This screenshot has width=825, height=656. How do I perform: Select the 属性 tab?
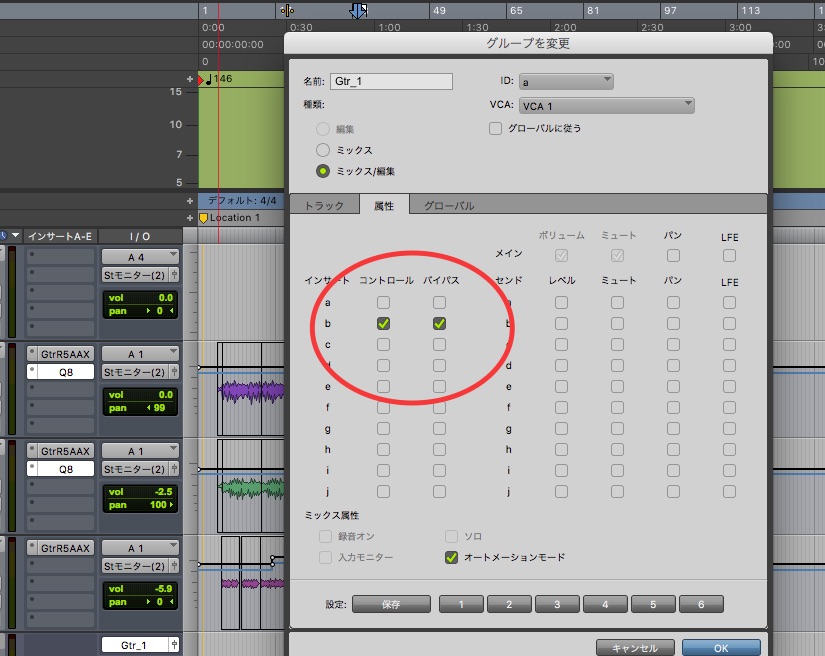[x=384, y=206]
